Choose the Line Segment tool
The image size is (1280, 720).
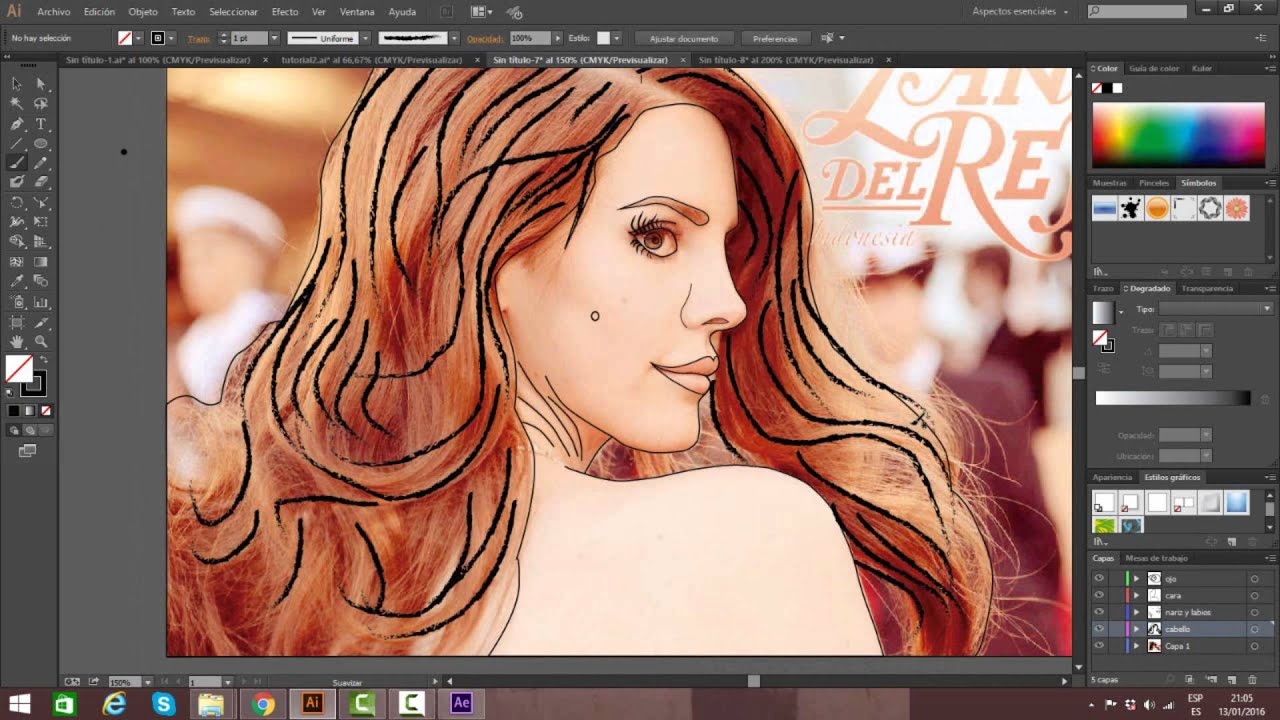[x=17, y=143]
